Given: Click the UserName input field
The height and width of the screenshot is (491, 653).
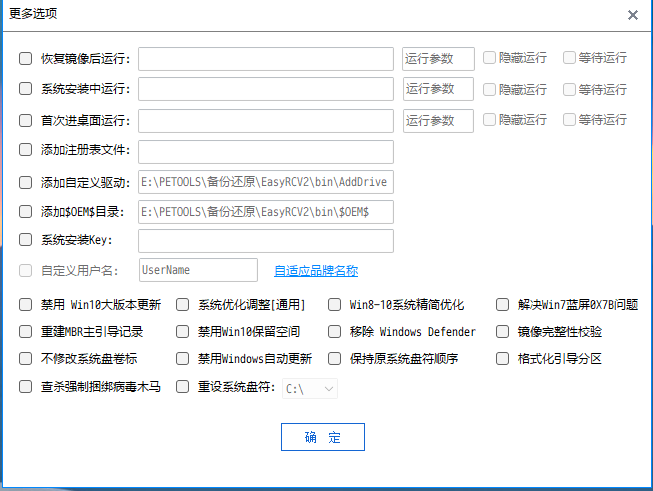Looking at the screenshot, I should (x=198, y=270).
